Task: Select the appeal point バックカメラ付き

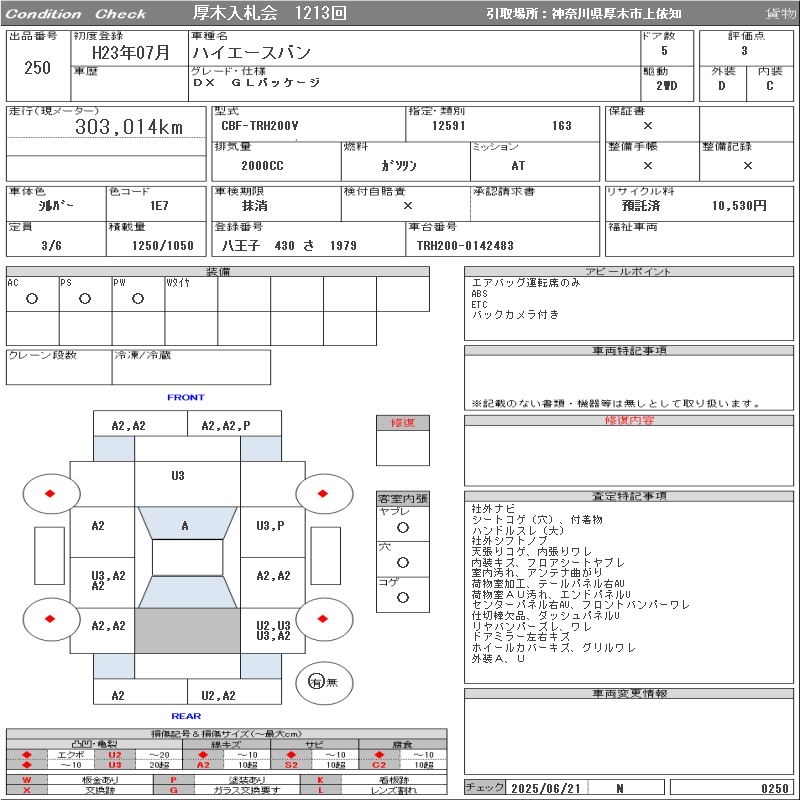Action: point(515,315)
